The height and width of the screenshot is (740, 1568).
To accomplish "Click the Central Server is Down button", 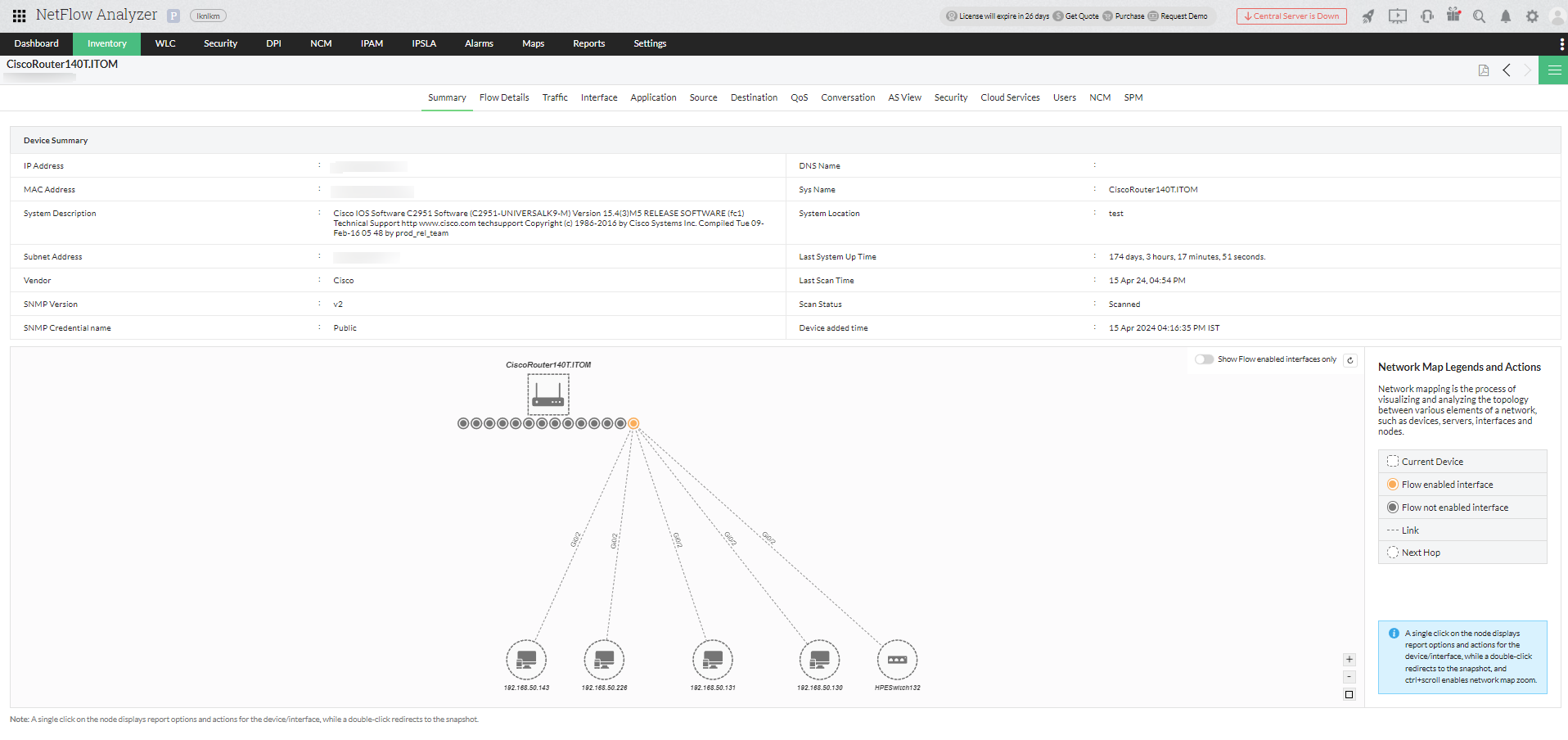I will click(1291, 16).
